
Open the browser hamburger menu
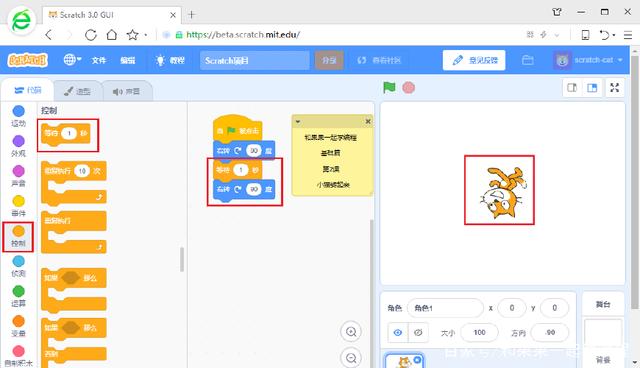(628, 35)
